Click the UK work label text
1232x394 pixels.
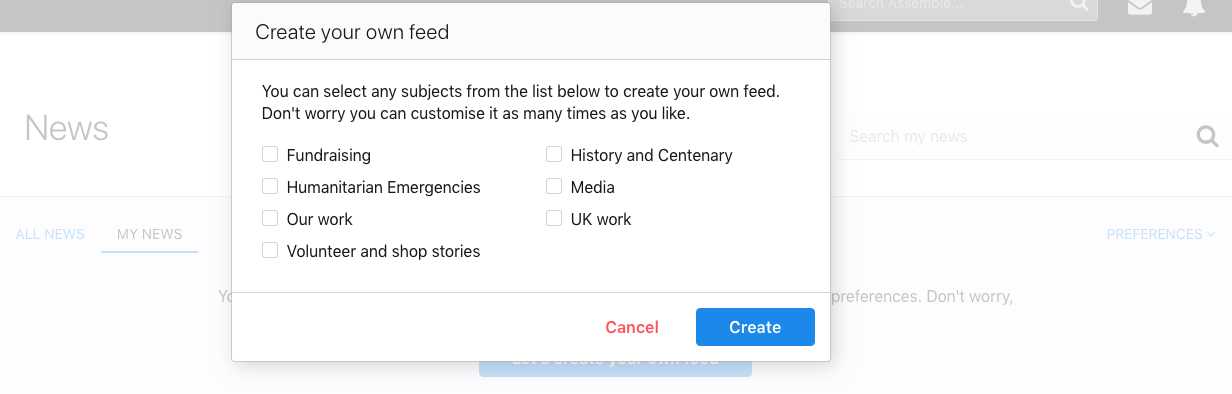tap(601, 219)
